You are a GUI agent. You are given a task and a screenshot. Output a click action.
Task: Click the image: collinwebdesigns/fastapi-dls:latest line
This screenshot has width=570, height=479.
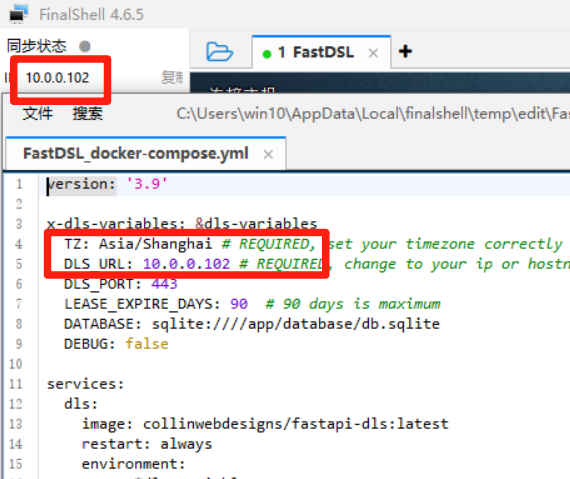[265, 424]
